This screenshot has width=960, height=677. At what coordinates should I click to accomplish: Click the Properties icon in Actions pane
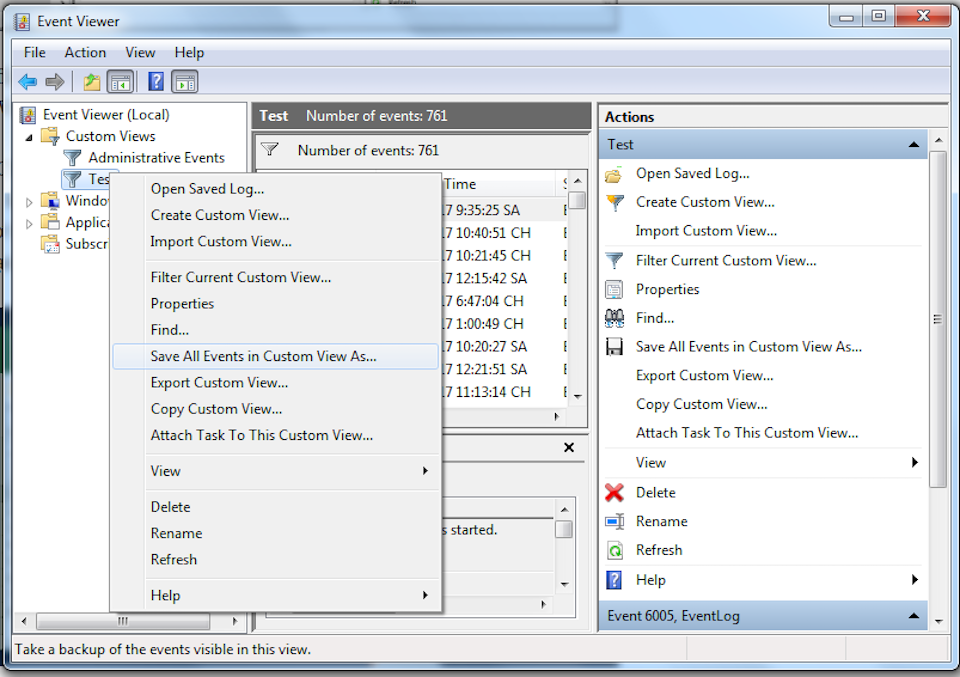tap(614, 289)
